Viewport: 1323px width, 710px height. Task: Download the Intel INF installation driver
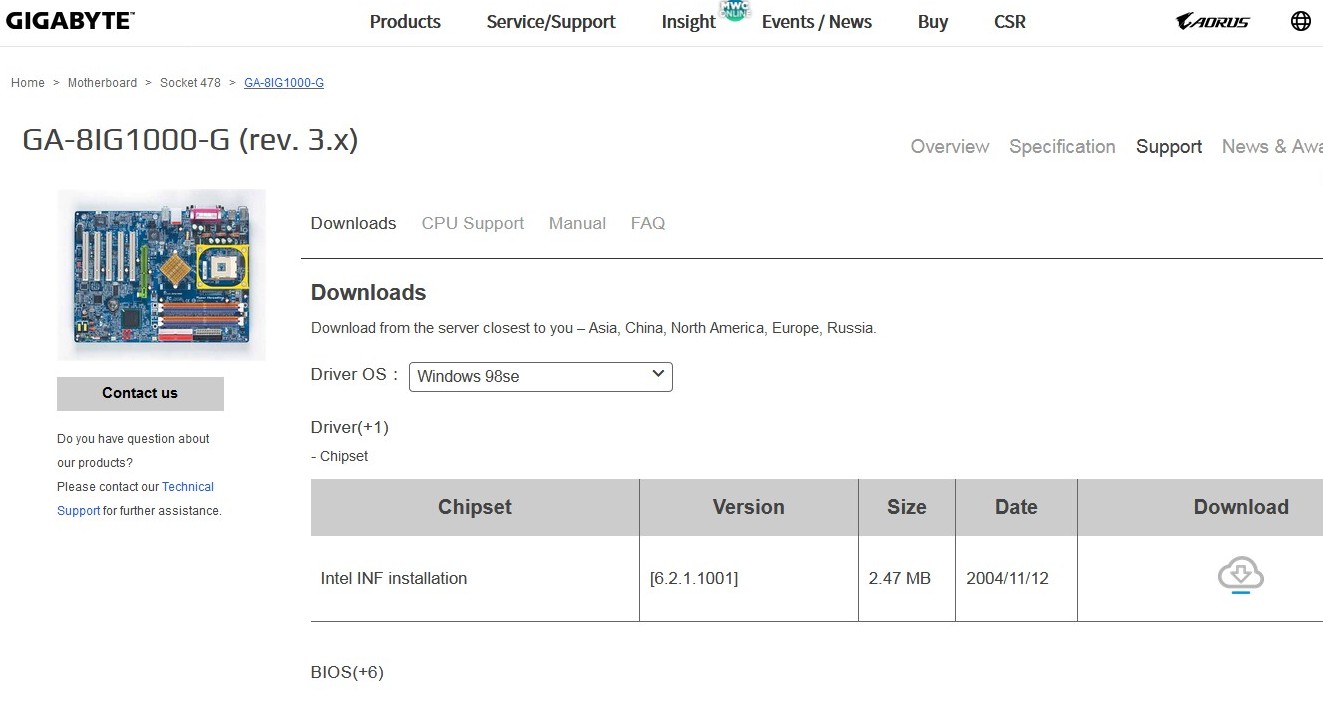click(1241, 576)
